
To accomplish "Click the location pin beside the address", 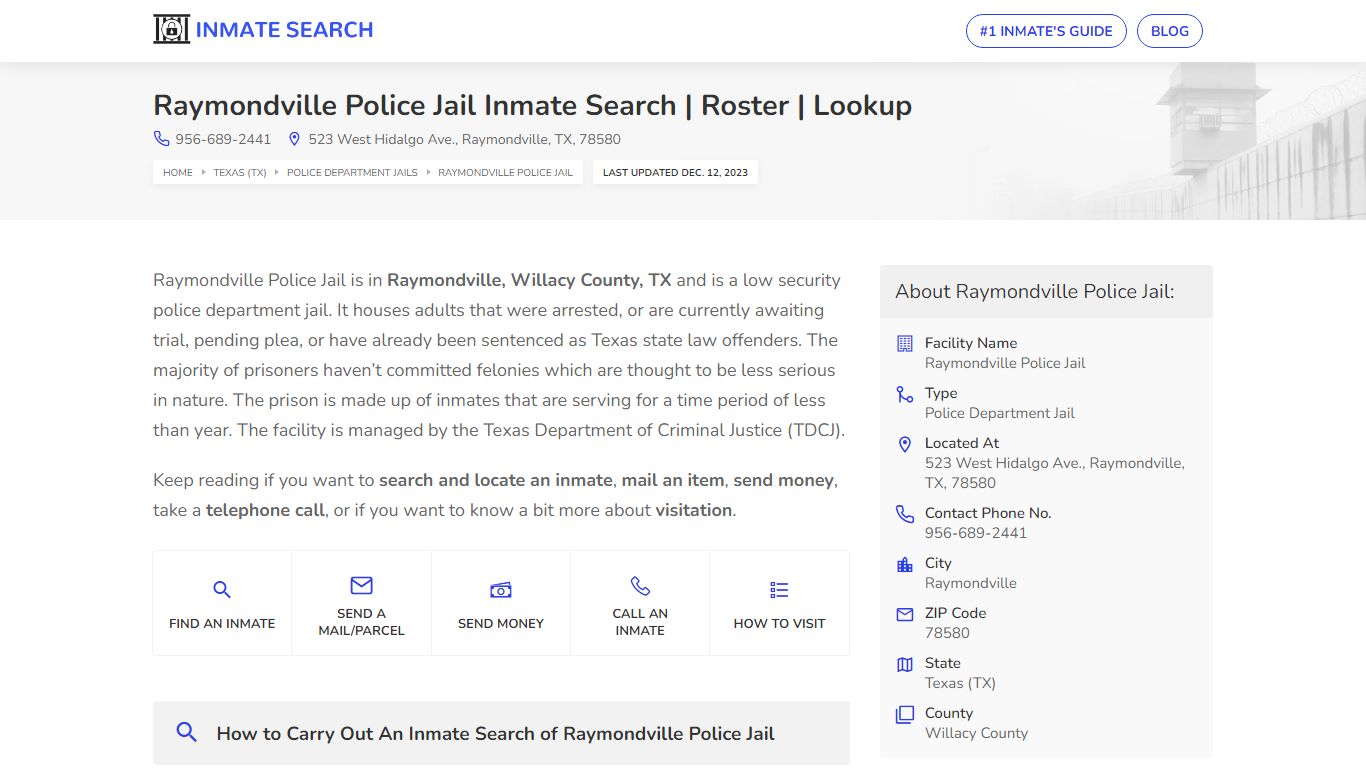I will (294, 139).
